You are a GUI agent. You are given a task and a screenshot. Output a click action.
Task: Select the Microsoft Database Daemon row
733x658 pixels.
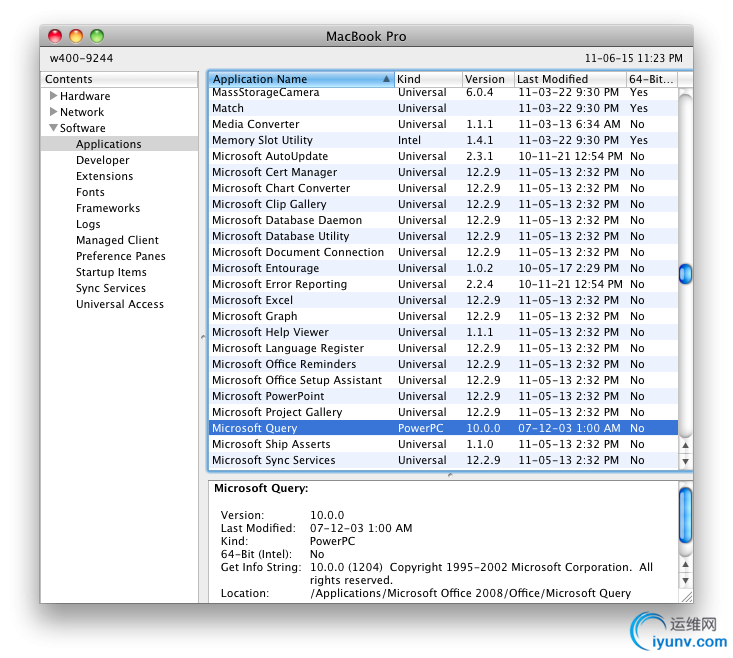tap(443, 220)
